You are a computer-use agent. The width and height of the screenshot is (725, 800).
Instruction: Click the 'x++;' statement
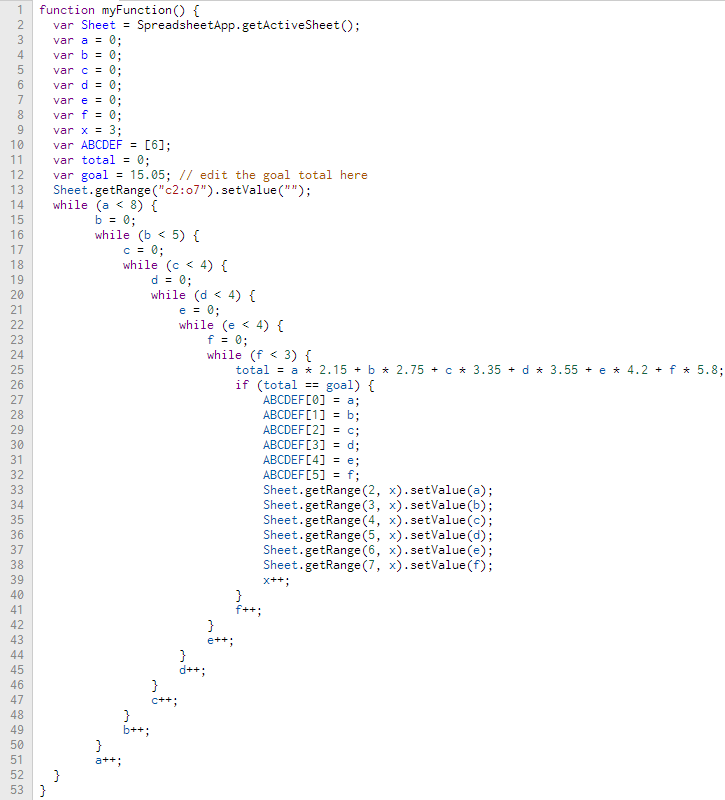click(276, 580)
